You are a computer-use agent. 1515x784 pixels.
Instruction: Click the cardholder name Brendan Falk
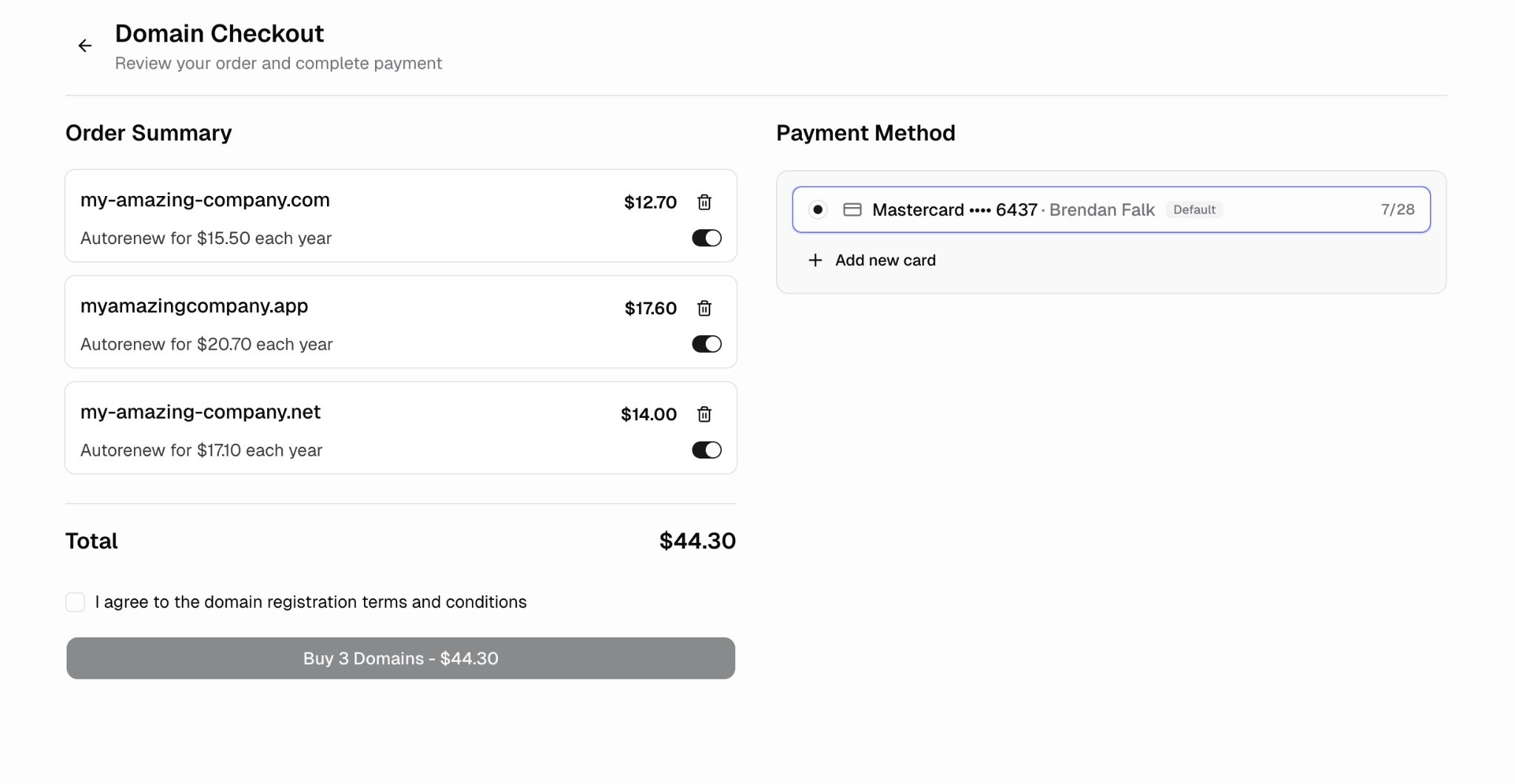click(x=1101, y=210)
